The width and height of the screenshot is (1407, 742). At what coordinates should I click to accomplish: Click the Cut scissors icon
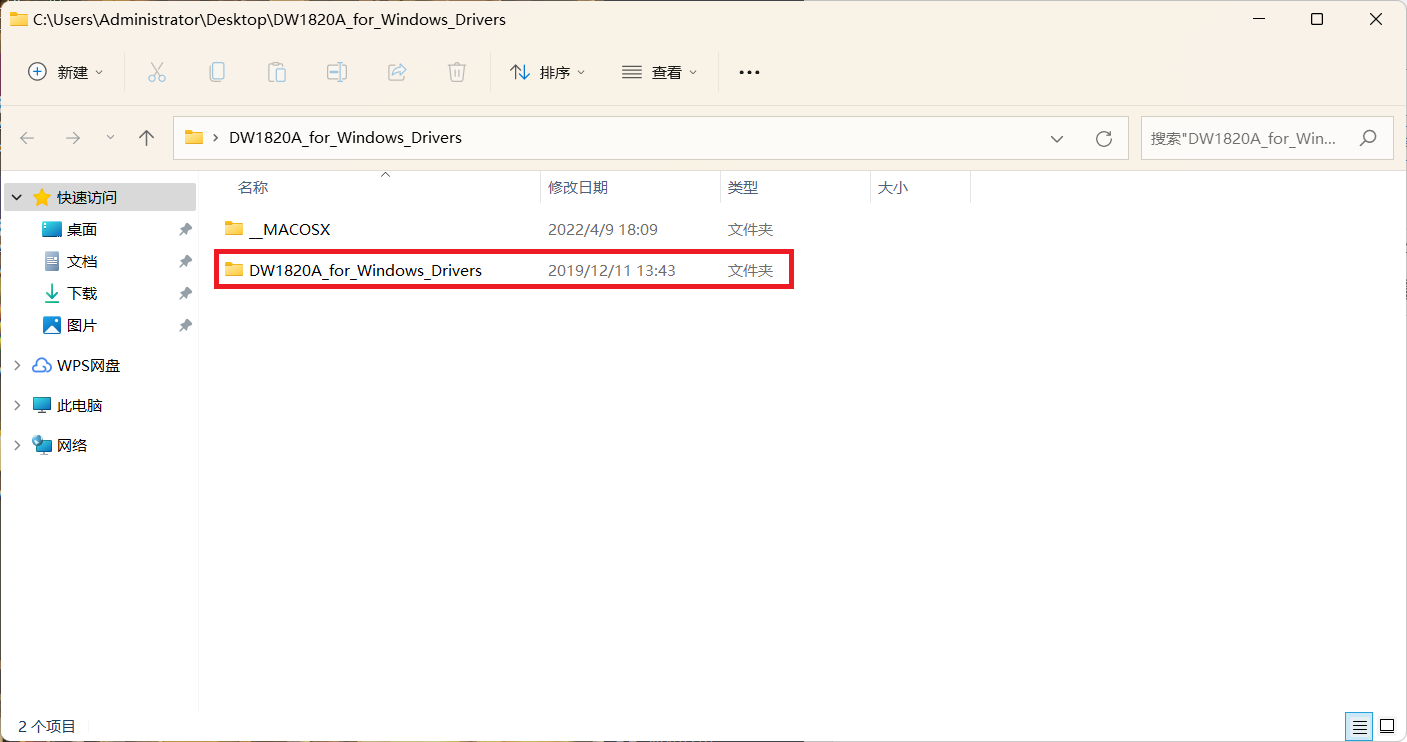click(x=157, y=72)
